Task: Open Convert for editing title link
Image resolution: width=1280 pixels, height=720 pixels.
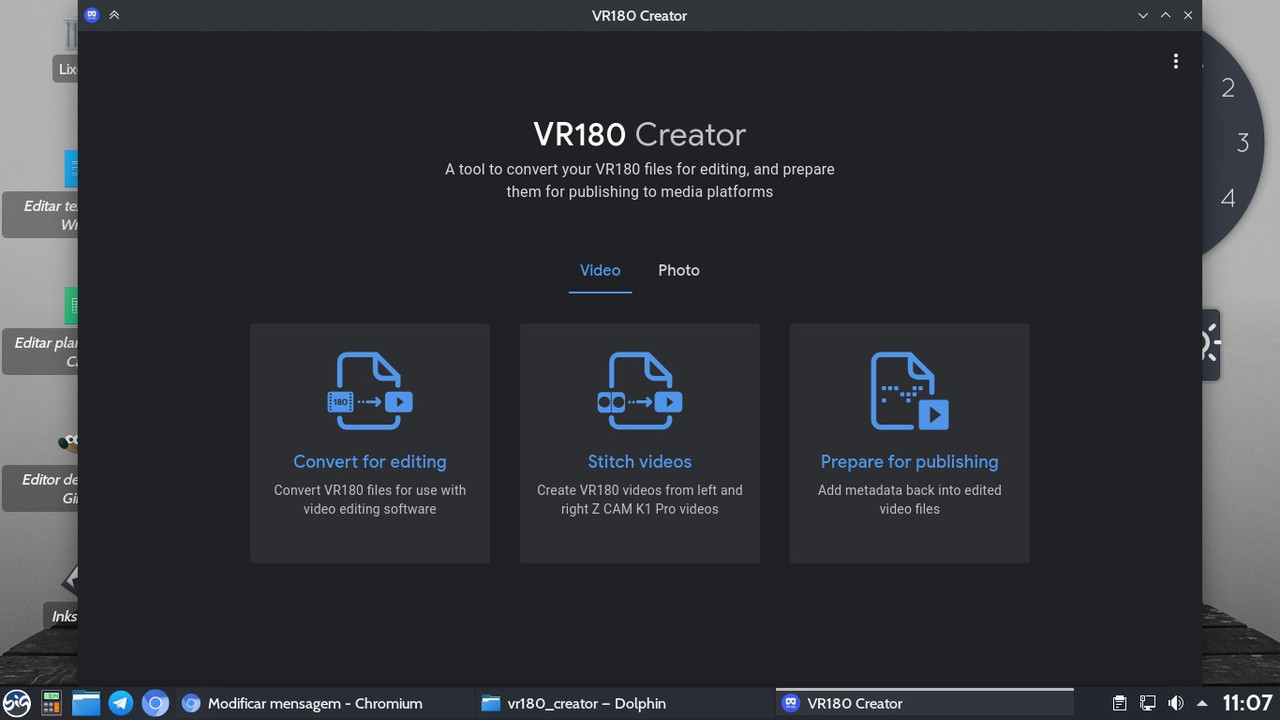Action: [x=370, y=462]
